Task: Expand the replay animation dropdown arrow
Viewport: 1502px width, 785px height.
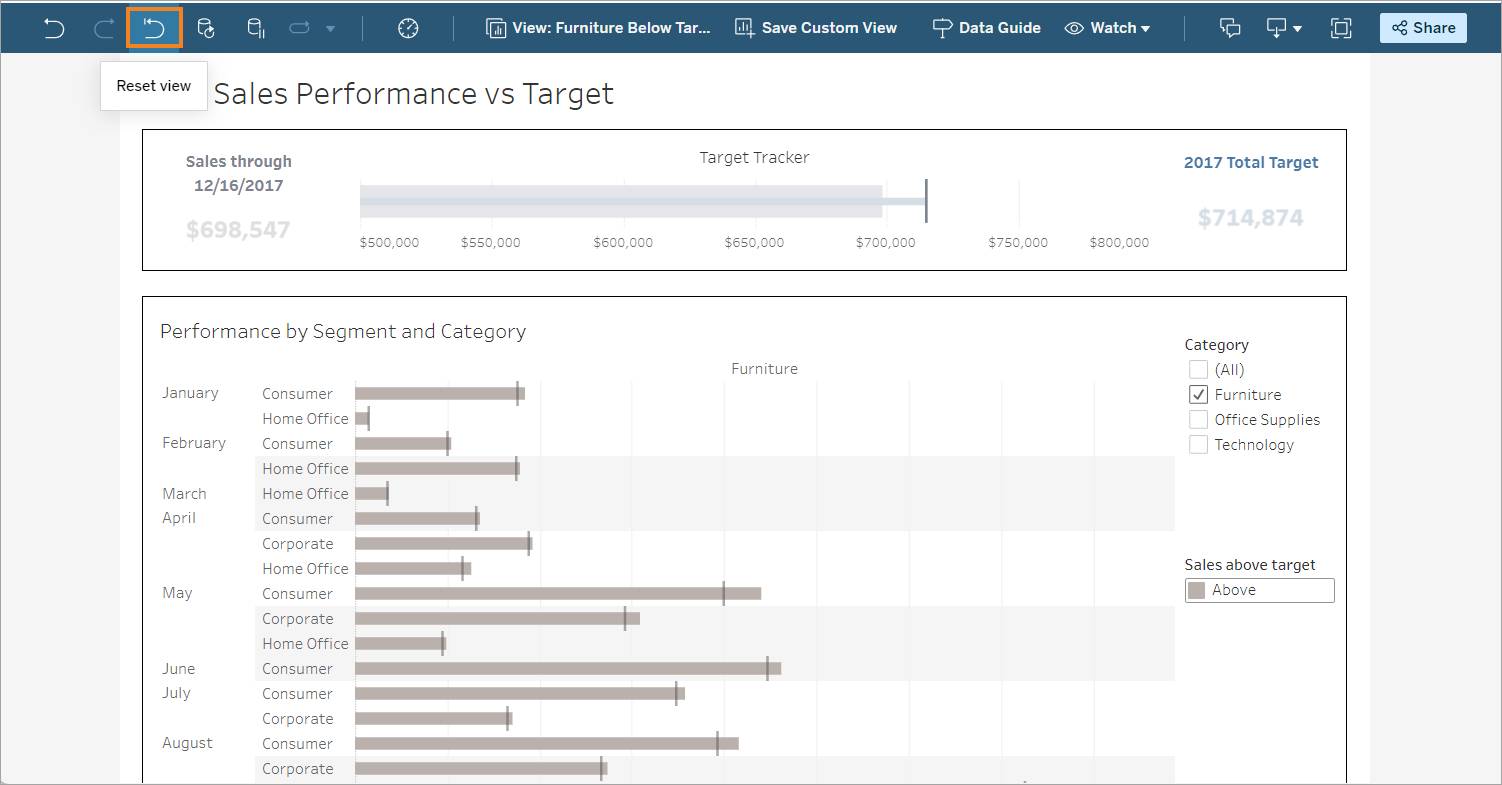Action: 331,29
